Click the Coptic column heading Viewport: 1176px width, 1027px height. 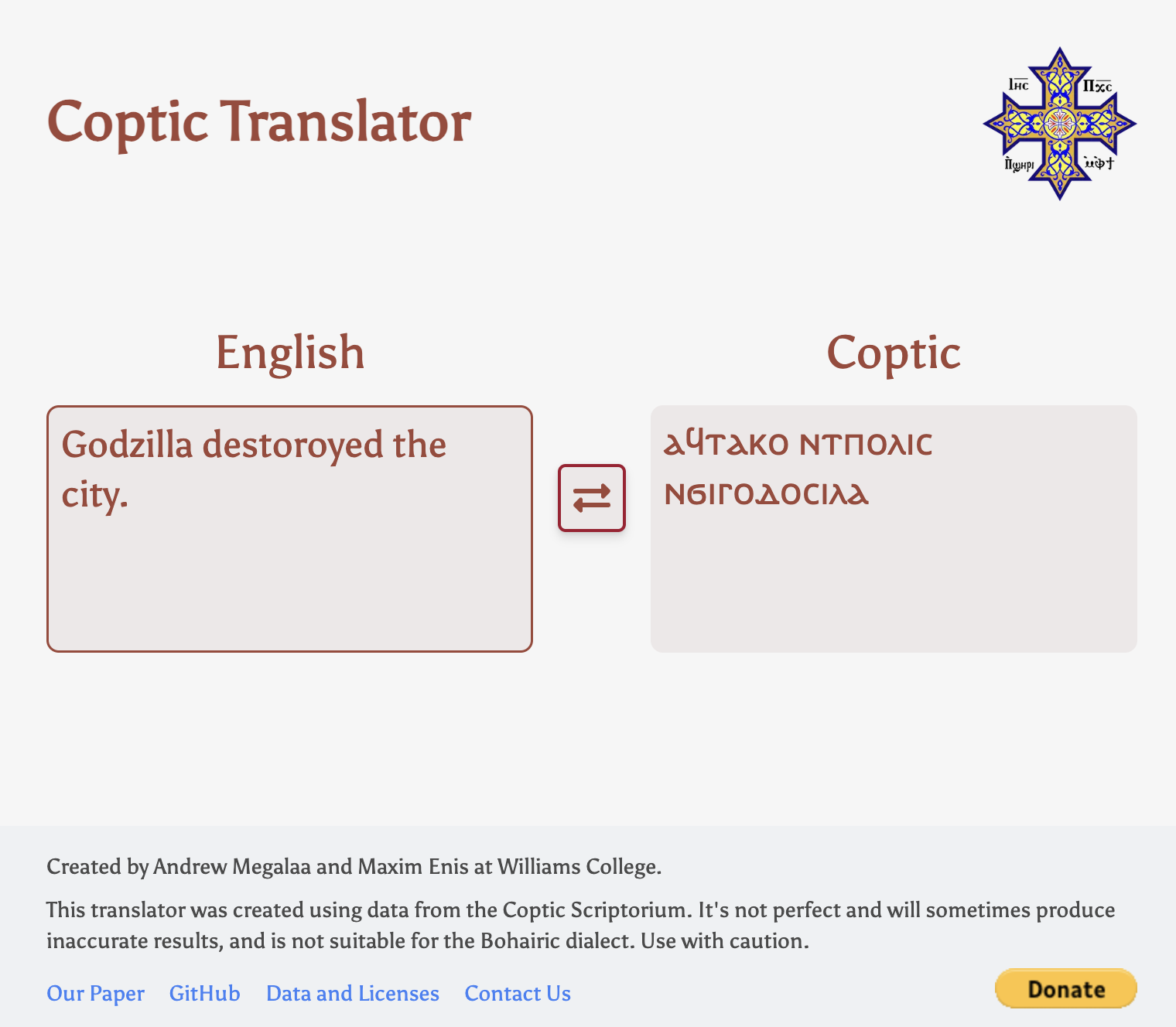[894, 353]
